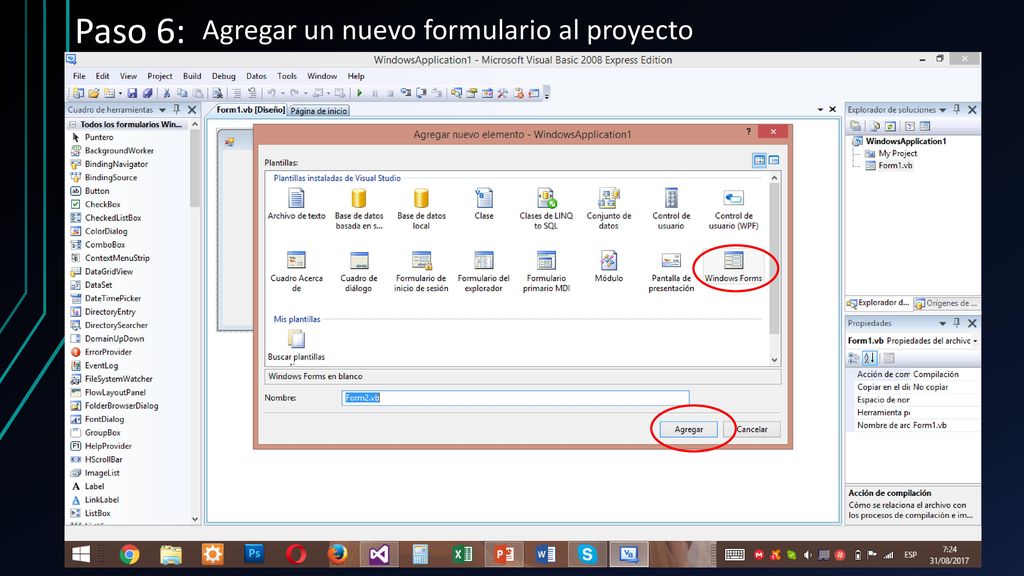1024x576 pixels.
Task: Switch to Form1.vb [Diseño] tab
Action: point(251,110)
